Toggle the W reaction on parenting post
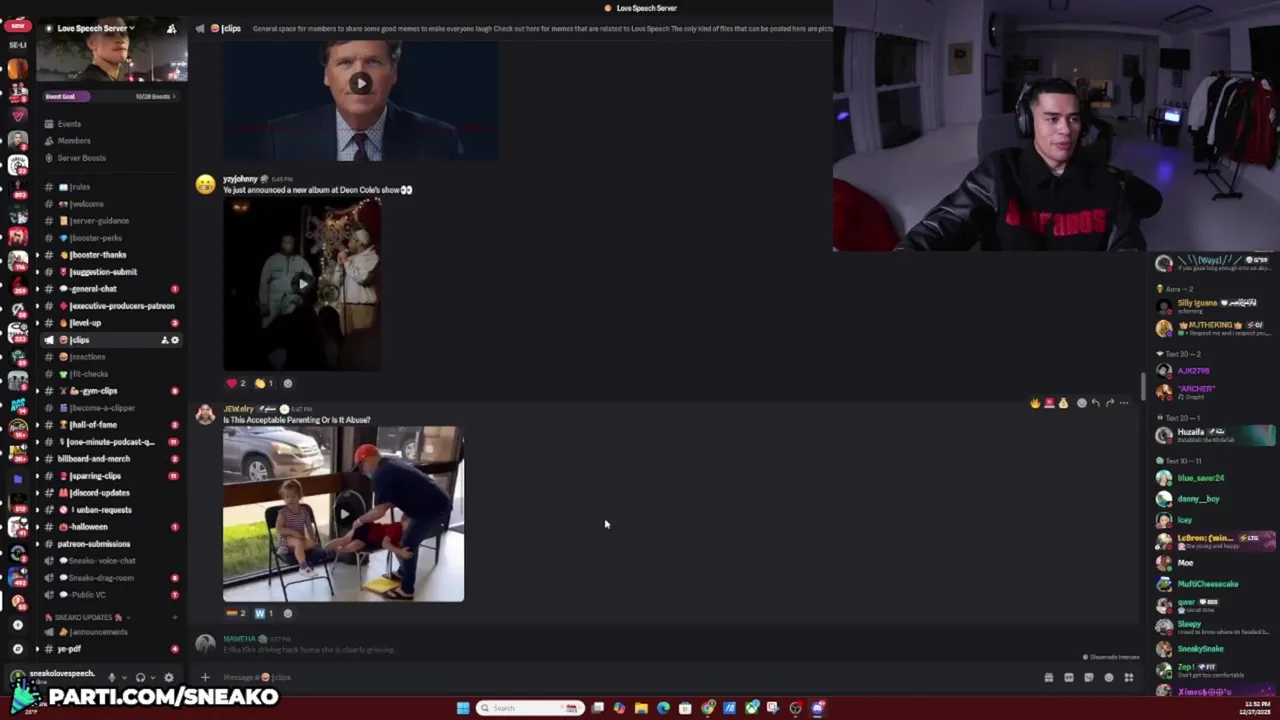 tap(264, 613)
